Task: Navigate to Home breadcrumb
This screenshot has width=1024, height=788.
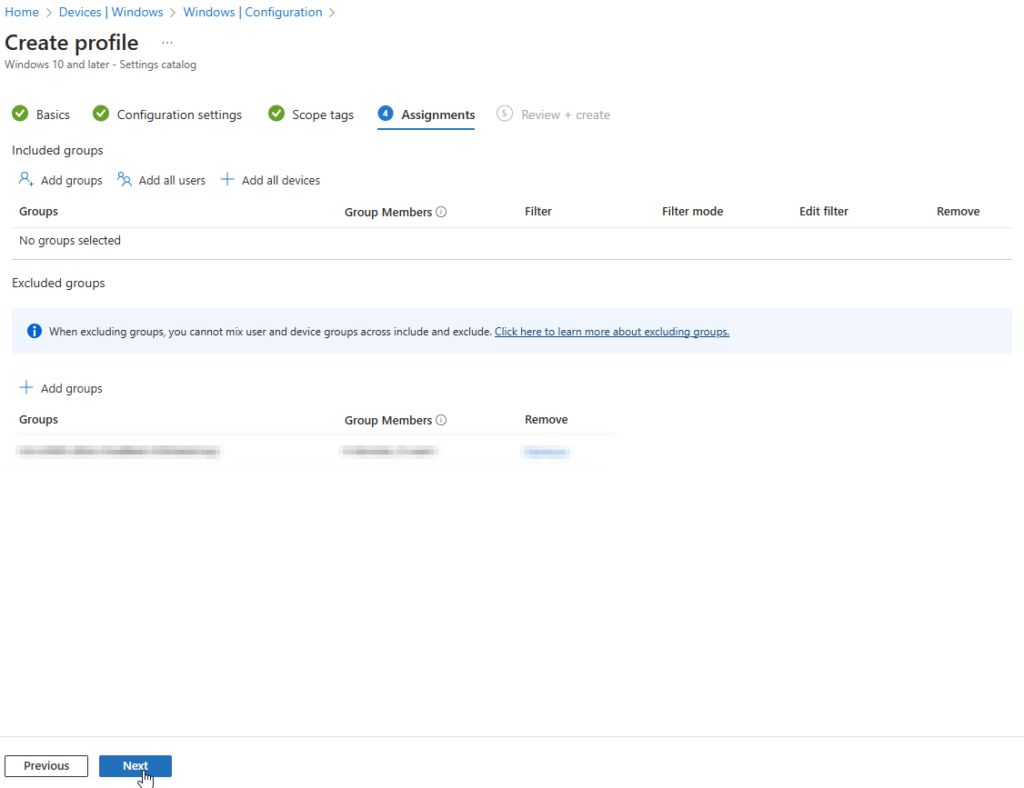Action: coord(21,12)
